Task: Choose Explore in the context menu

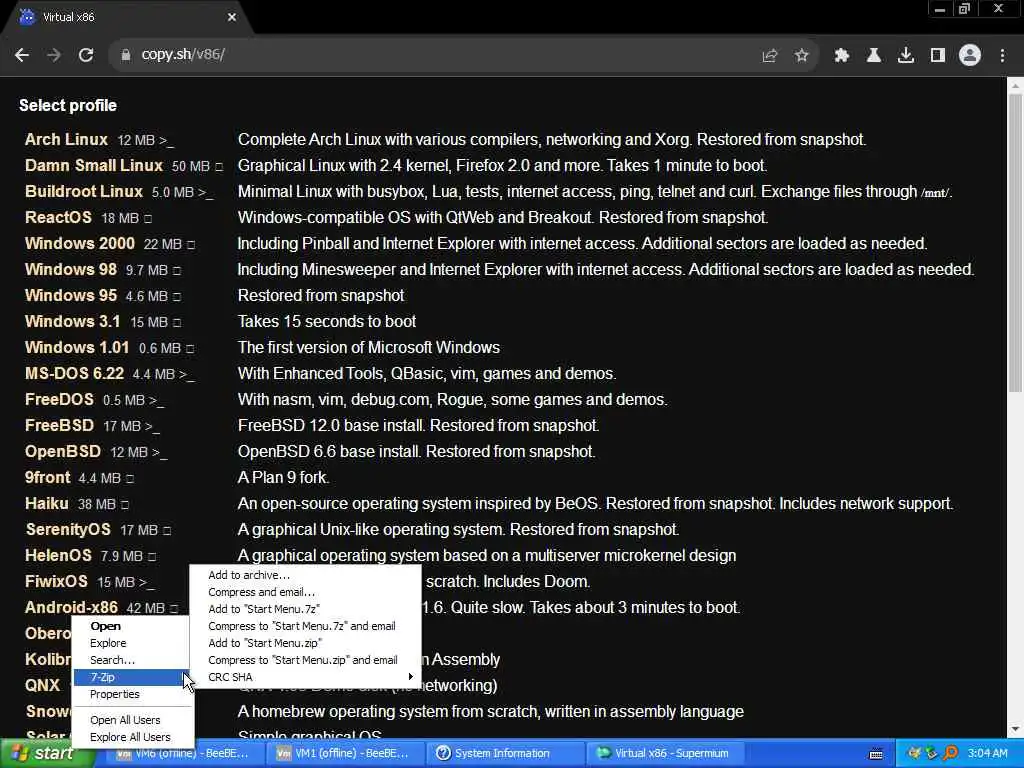Action: (133, 643)
